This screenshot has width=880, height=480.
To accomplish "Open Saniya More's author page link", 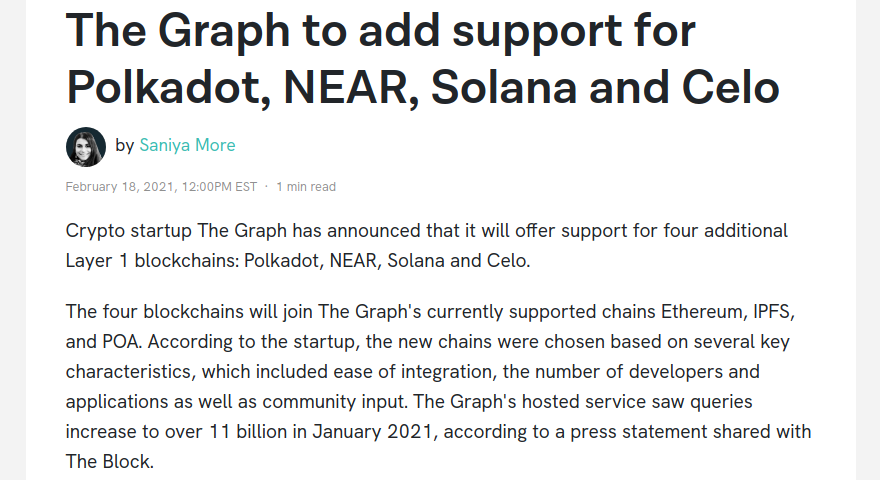I will pos(187,145).
